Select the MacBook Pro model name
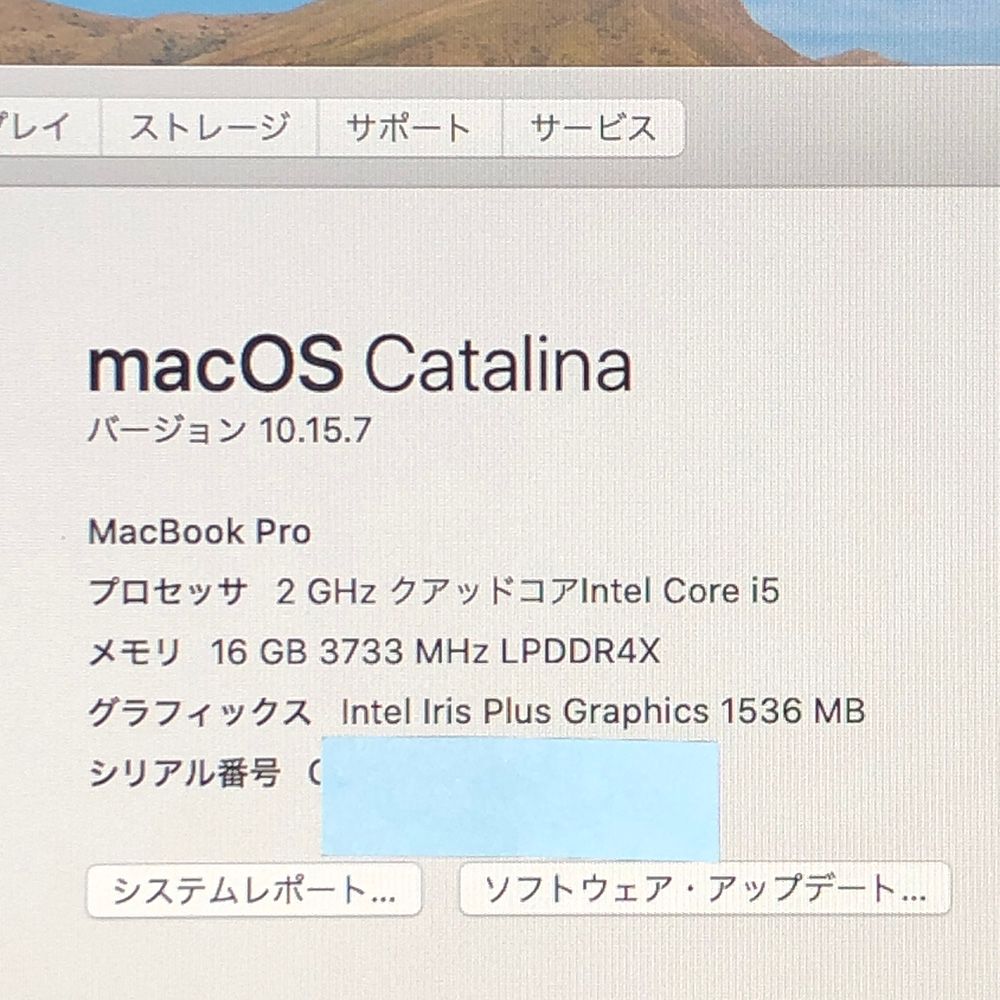 pyautogui.click(x=200, y=532)
